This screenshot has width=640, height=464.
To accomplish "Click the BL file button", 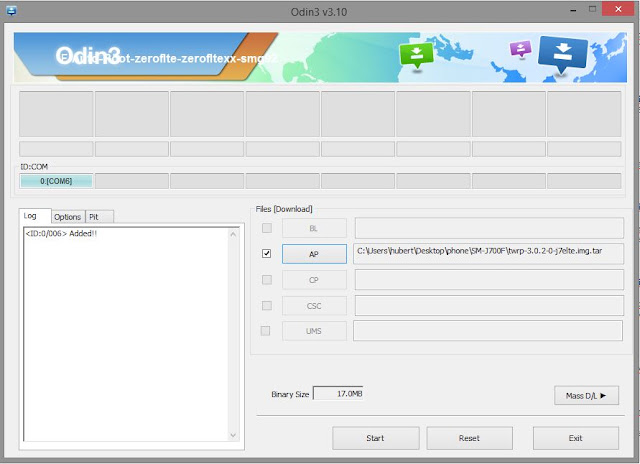I will 314,228.
